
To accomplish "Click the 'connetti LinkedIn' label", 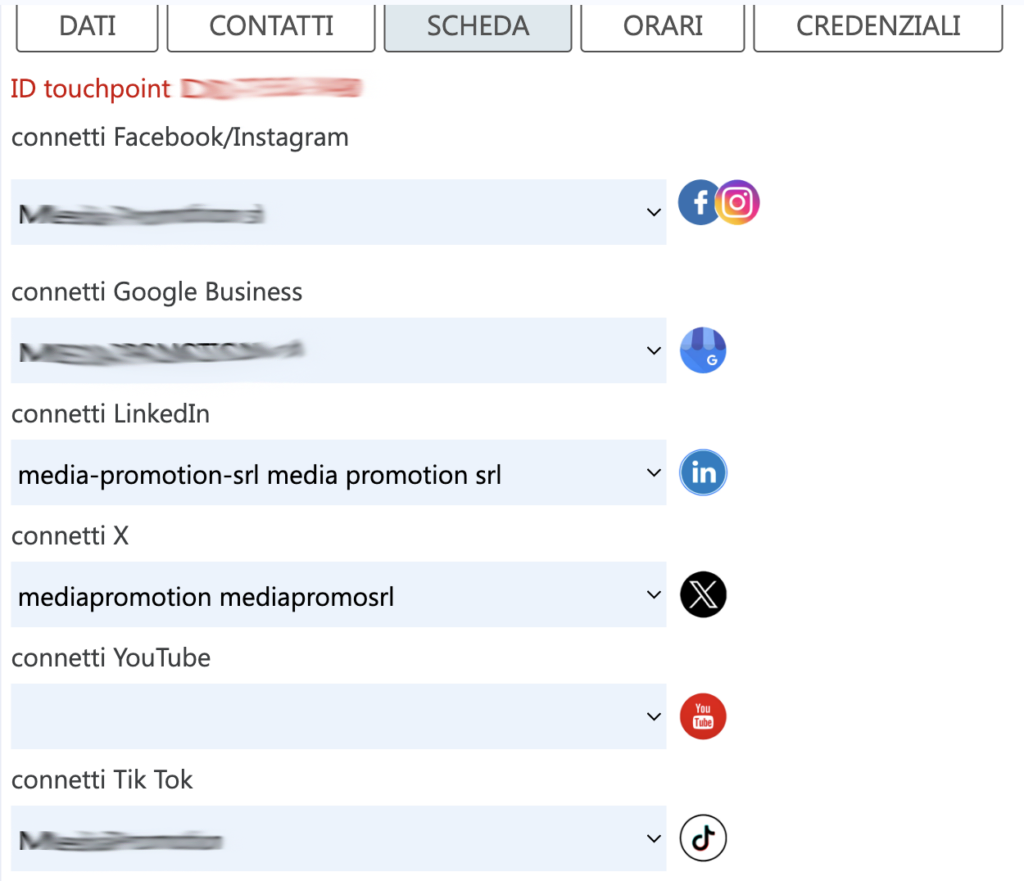I will tap(110, 414).
